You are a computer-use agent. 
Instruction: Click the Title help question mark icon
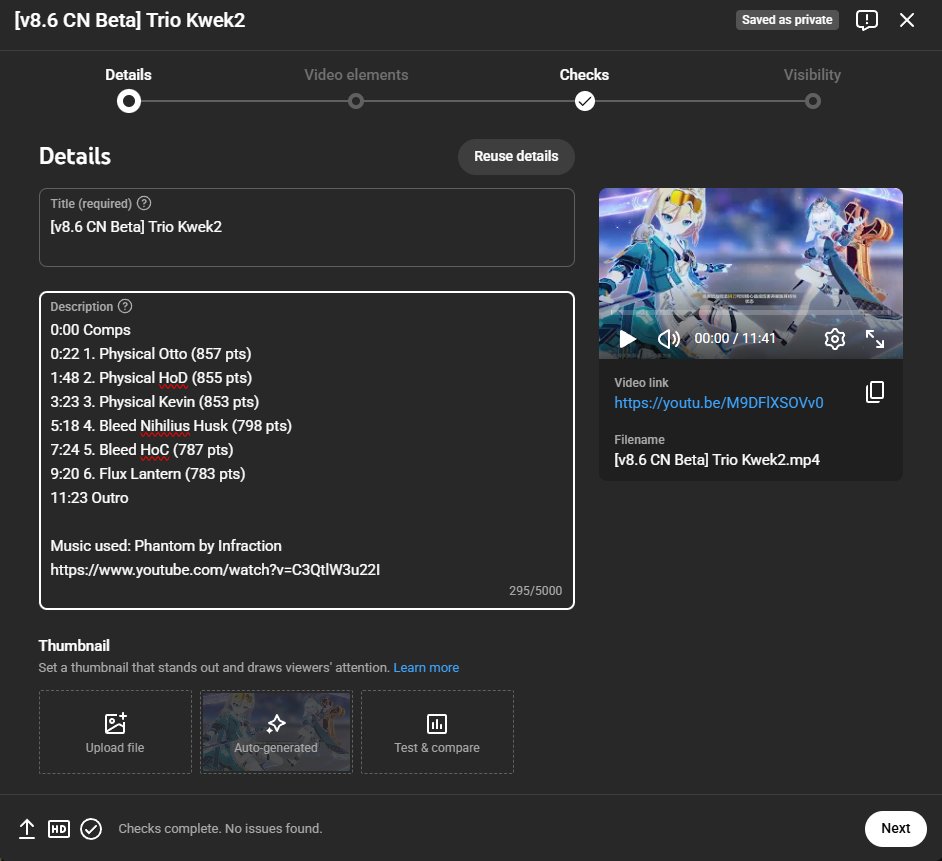pos(144,203)
